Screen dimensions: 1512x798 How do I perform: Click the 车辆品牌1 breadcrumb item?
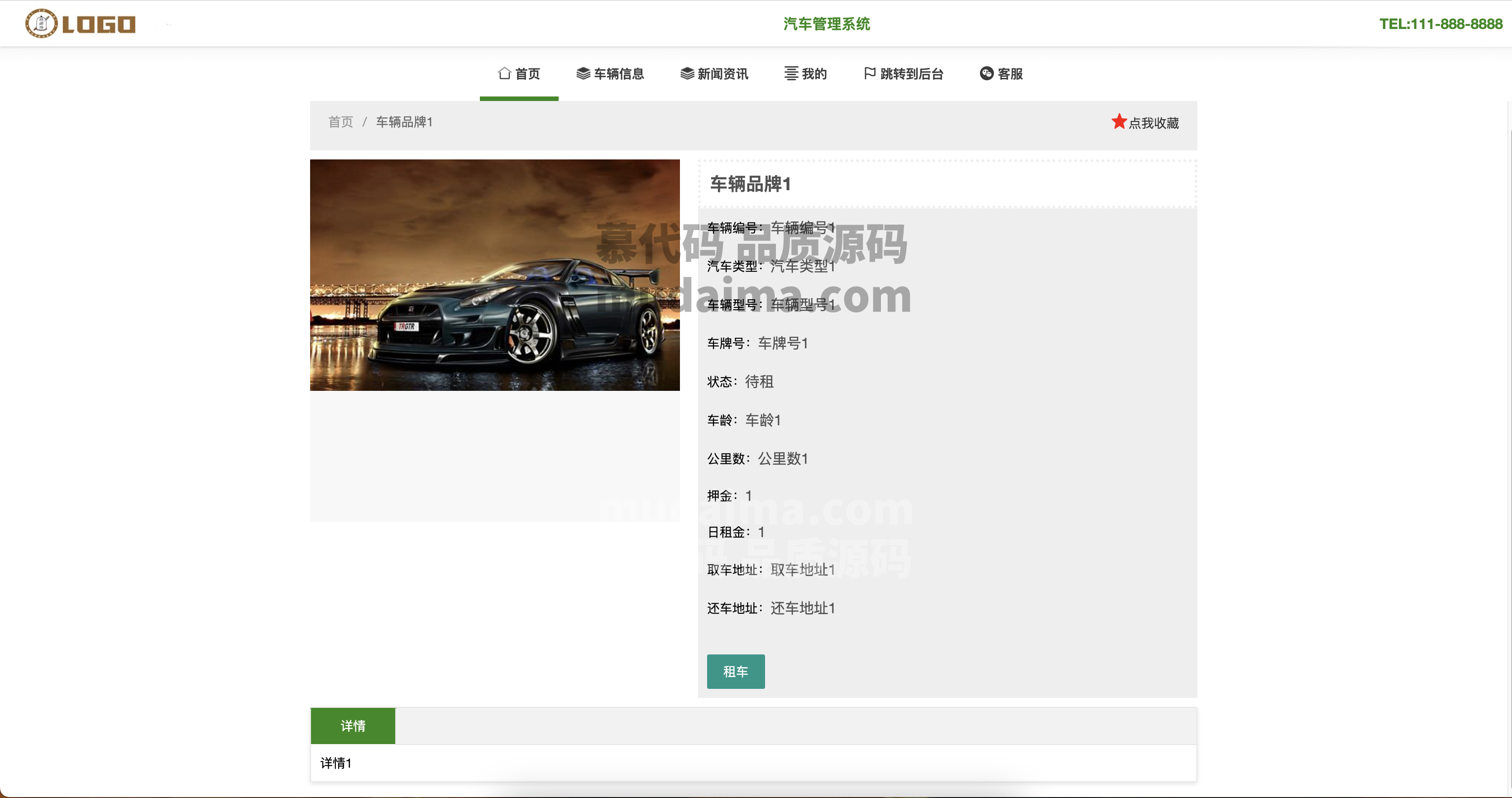[x=404, y=121]
